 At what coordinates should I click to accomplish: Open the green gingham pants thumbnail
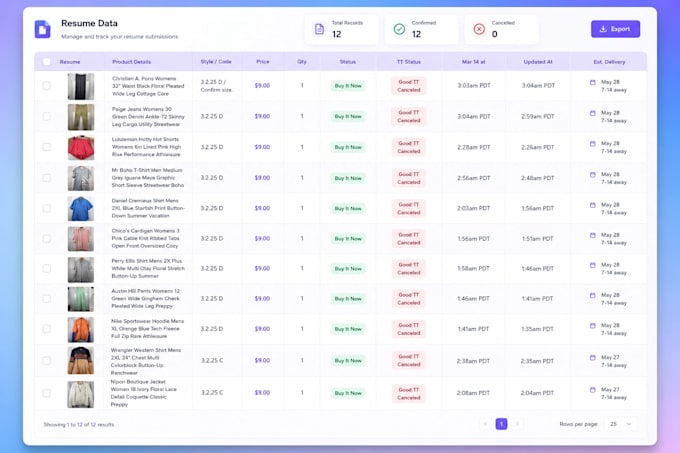click(81, 299)
